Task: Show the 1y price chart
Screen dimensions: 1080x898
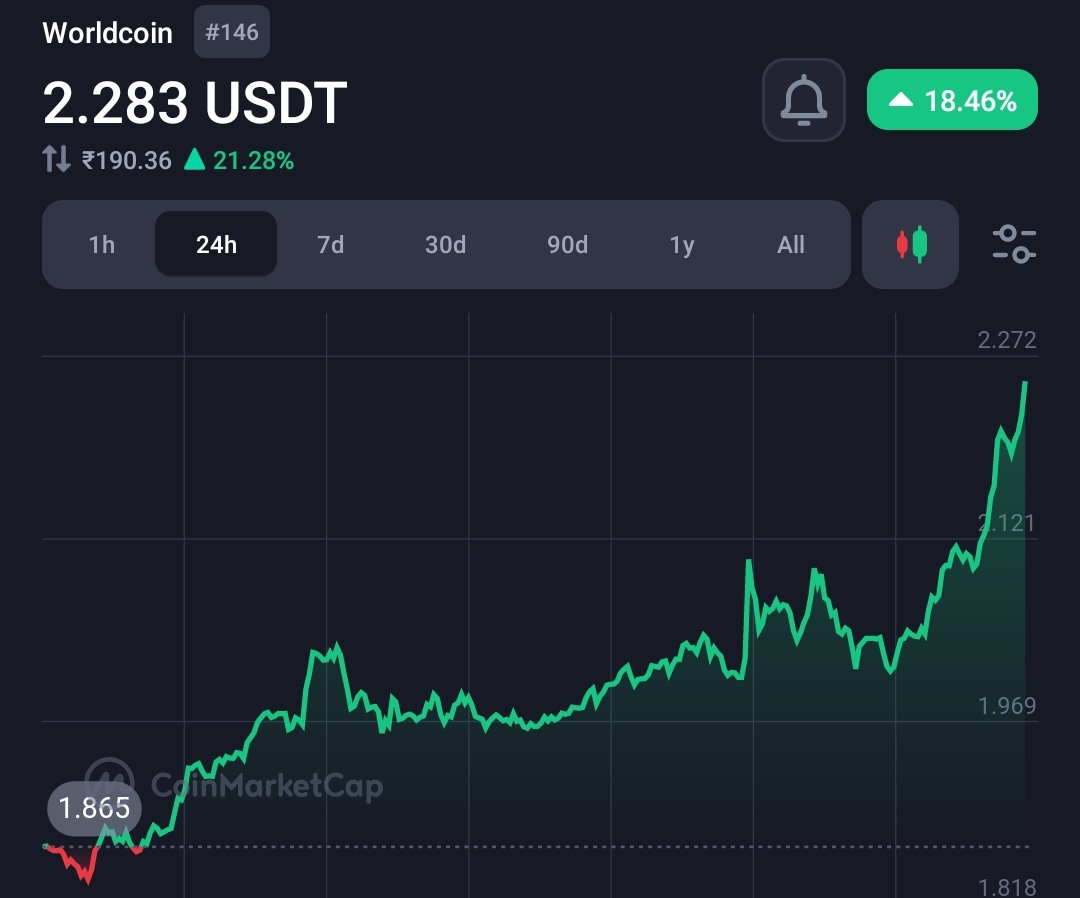Action: (x=682, y=245)
